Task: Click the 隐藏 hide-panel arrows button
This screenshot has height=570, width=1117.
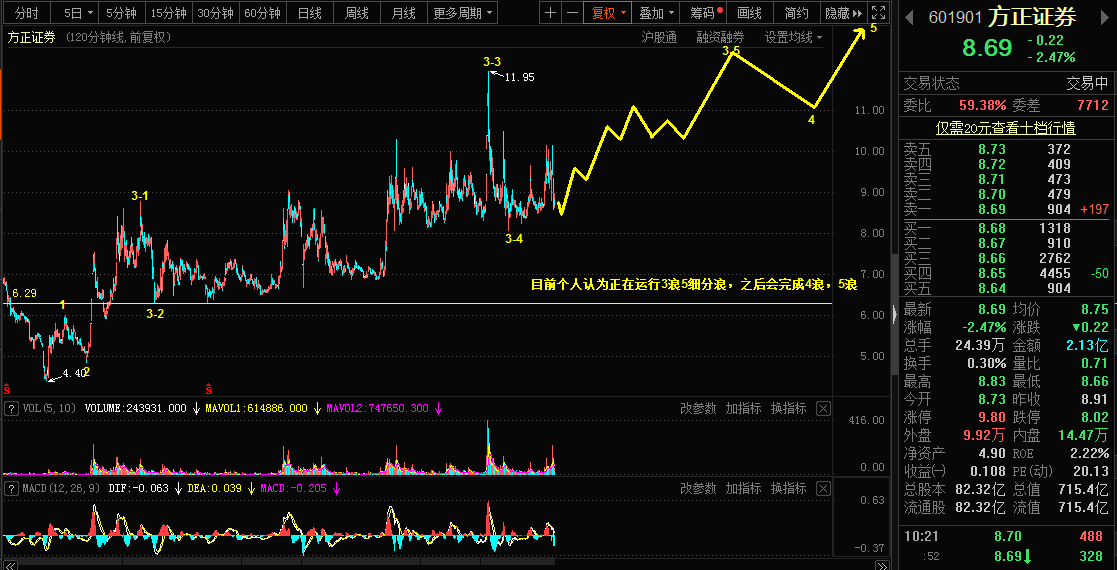Action: [x=843, y=13]
